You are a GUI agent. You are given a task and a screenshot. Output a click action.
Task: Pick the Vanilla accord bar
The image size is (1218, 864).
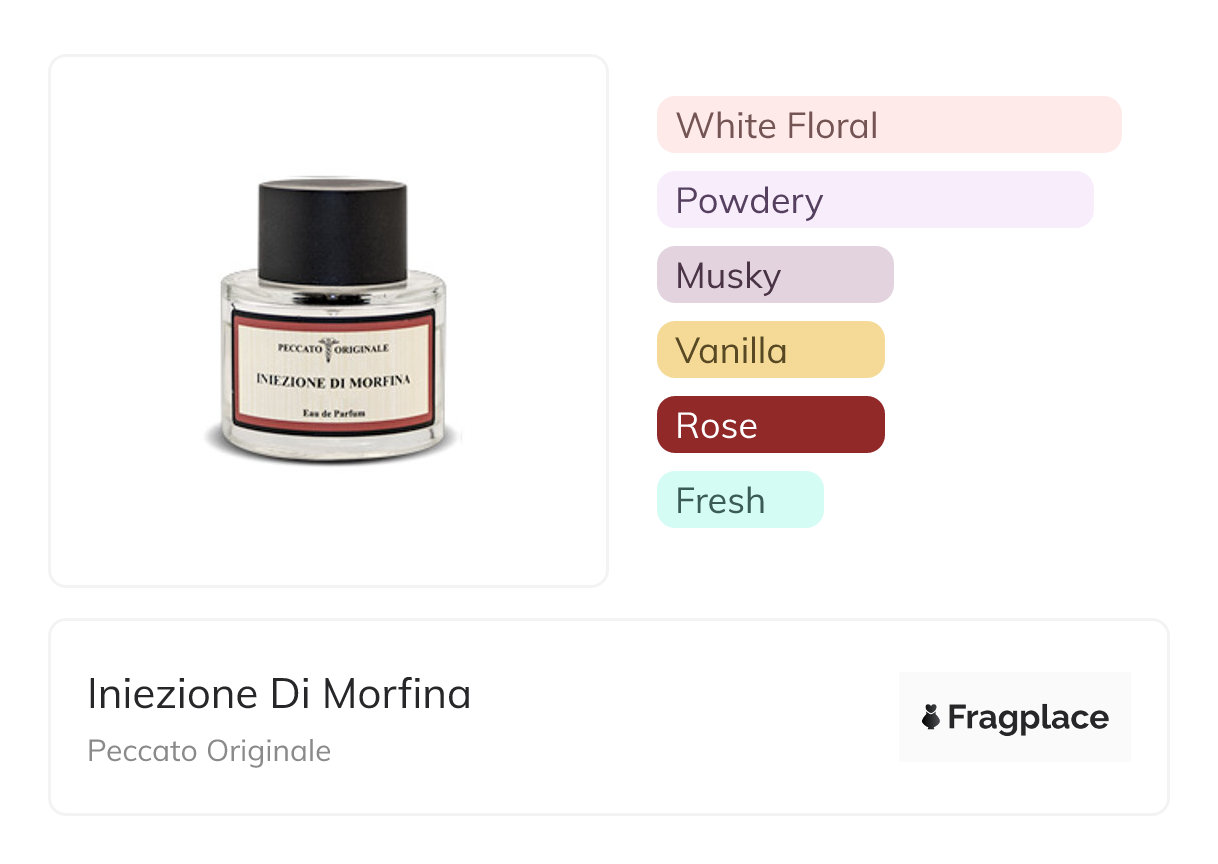770,350
